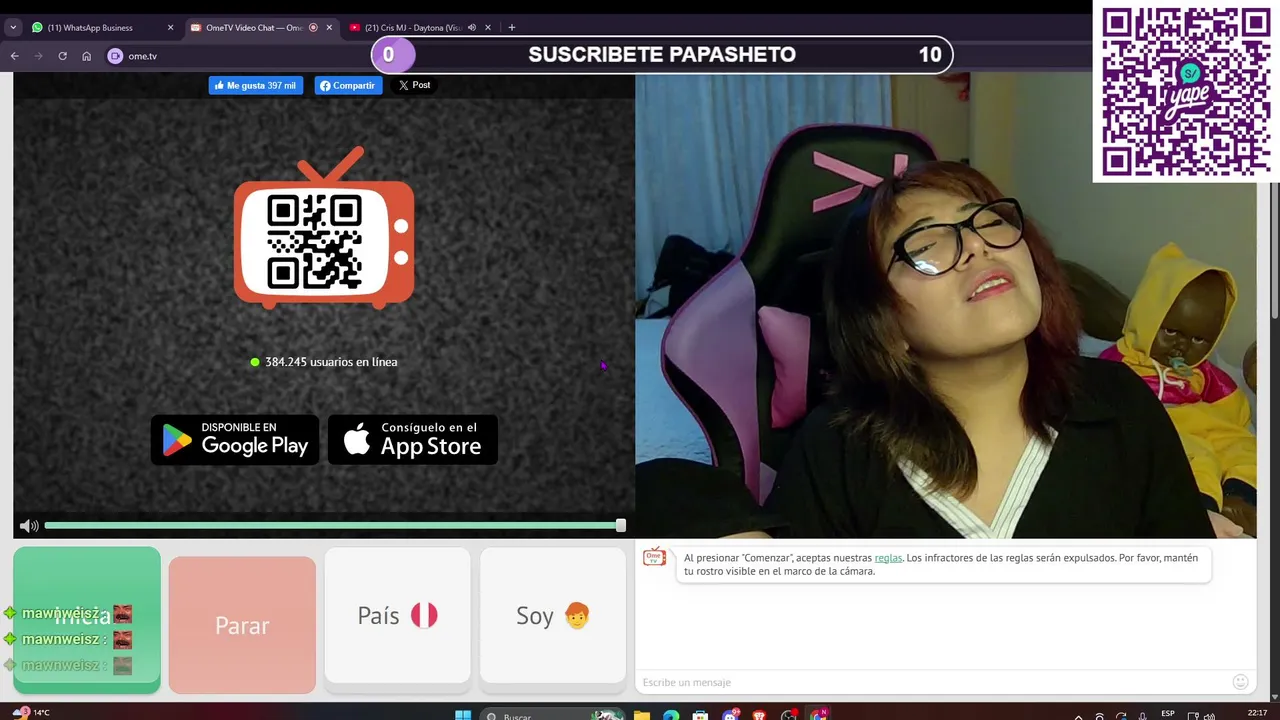Screen dimensions: 1280x720
Task: Click the 22:17 system clock
Action: (x=1258, y=713)
